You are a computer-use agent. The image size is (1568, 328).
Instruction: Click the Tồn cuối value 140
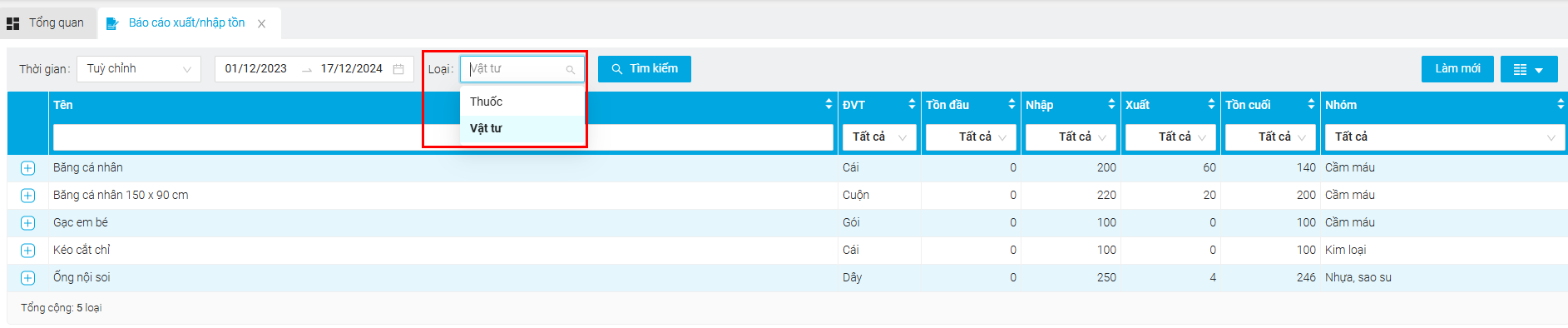click(1306, 167)
